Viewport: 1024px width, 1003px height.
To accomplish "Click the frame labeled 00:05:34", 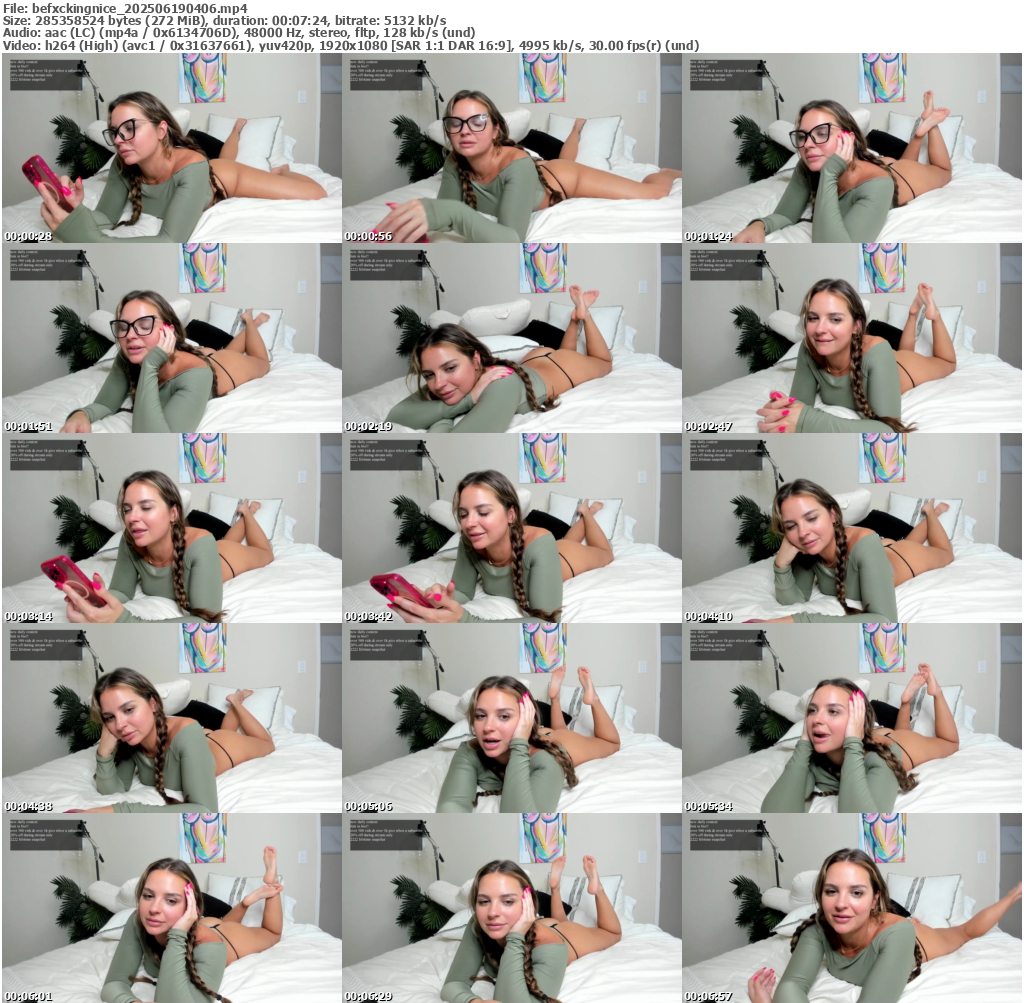I will point(852,718).
